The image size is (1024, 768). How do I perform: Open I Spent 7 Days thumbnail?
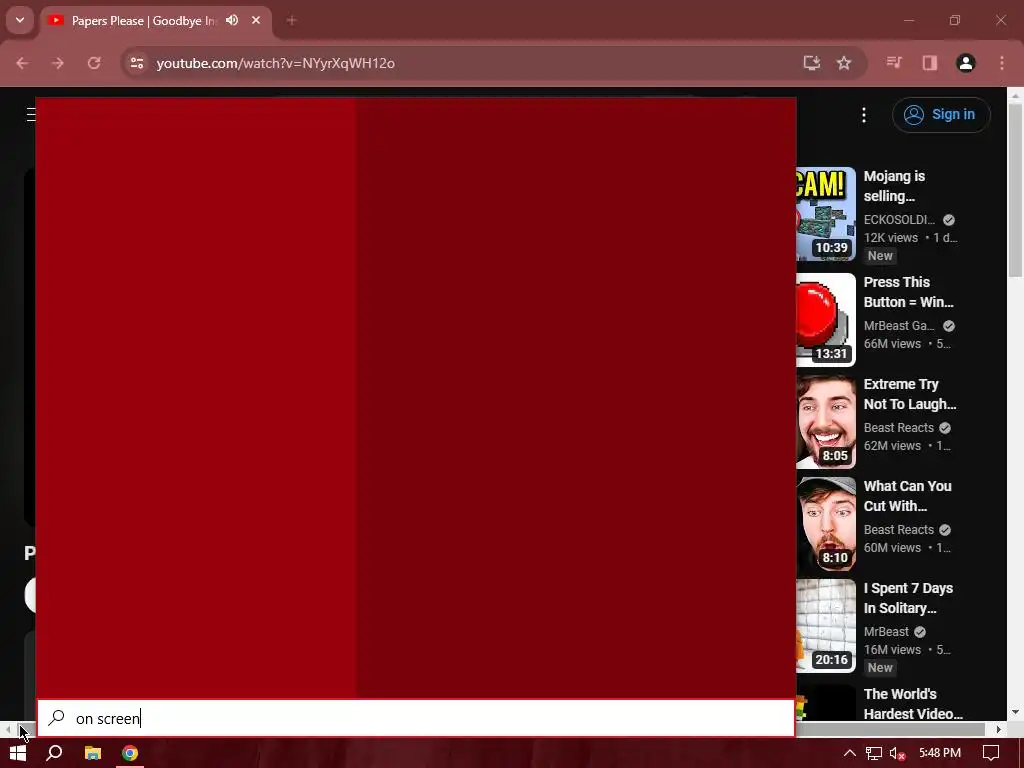click(825, 626)
